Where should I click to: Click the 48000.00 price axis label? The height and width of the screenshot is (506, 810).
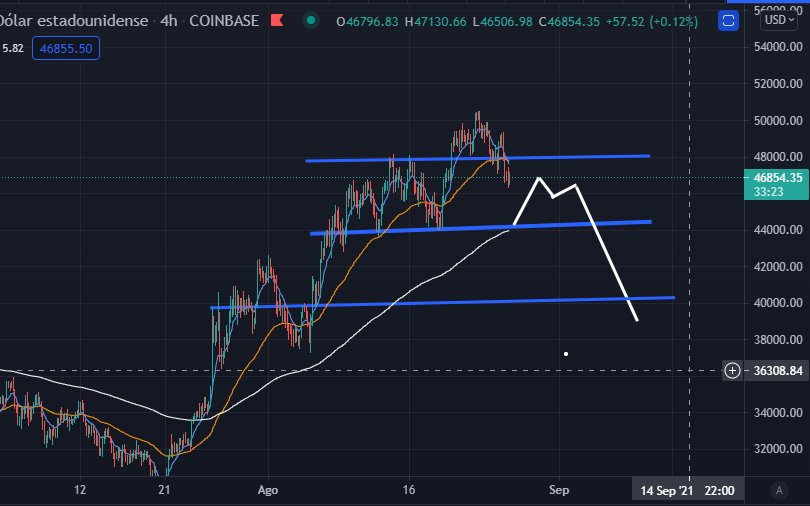[778, 156]
